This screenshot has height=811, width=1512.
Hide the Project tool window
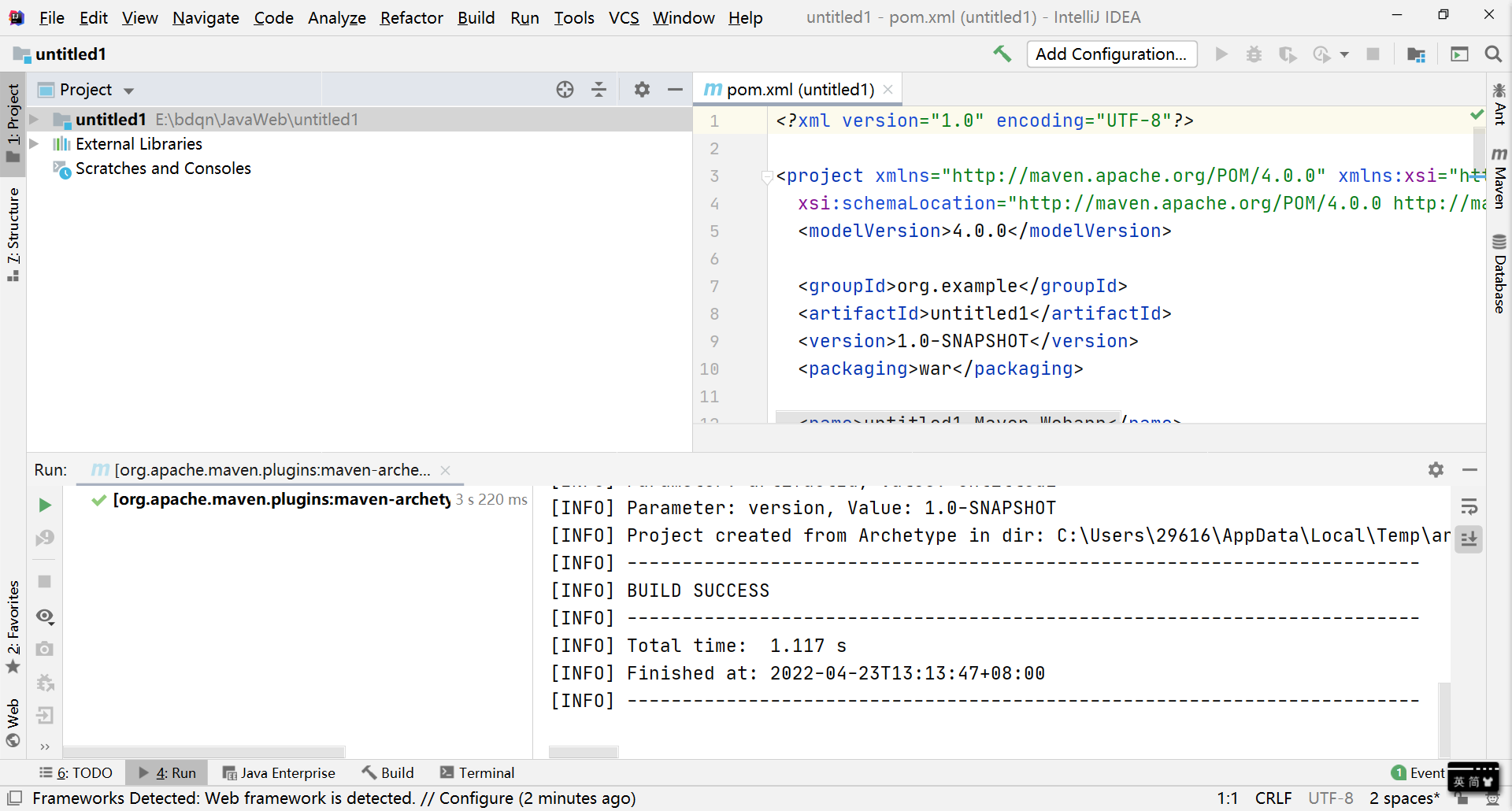click(x=675, y=90)
